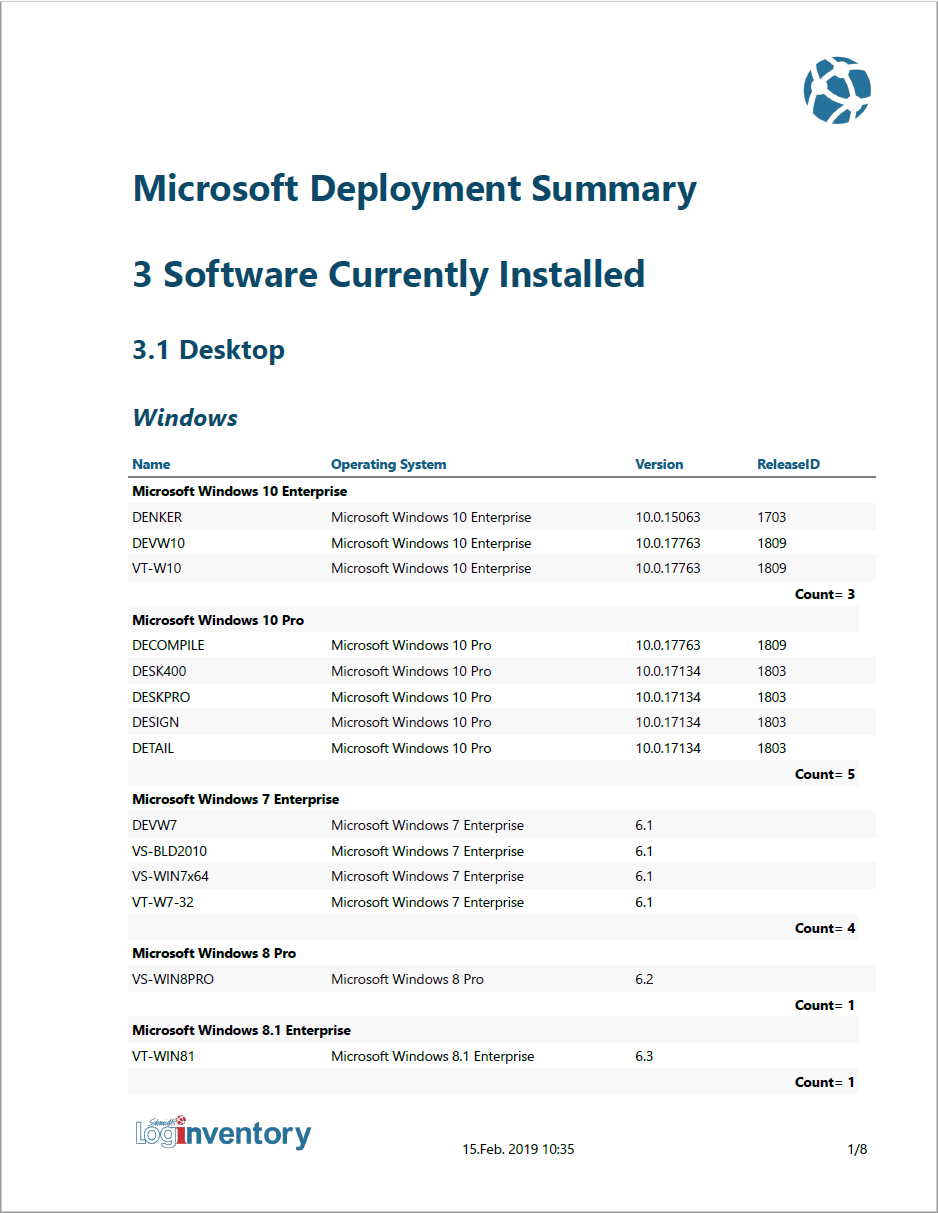The width and height of the screenshot is (938, 1213).
Task: Click the operating system cell in the DECOMPILE row
Action: point(411,645)
